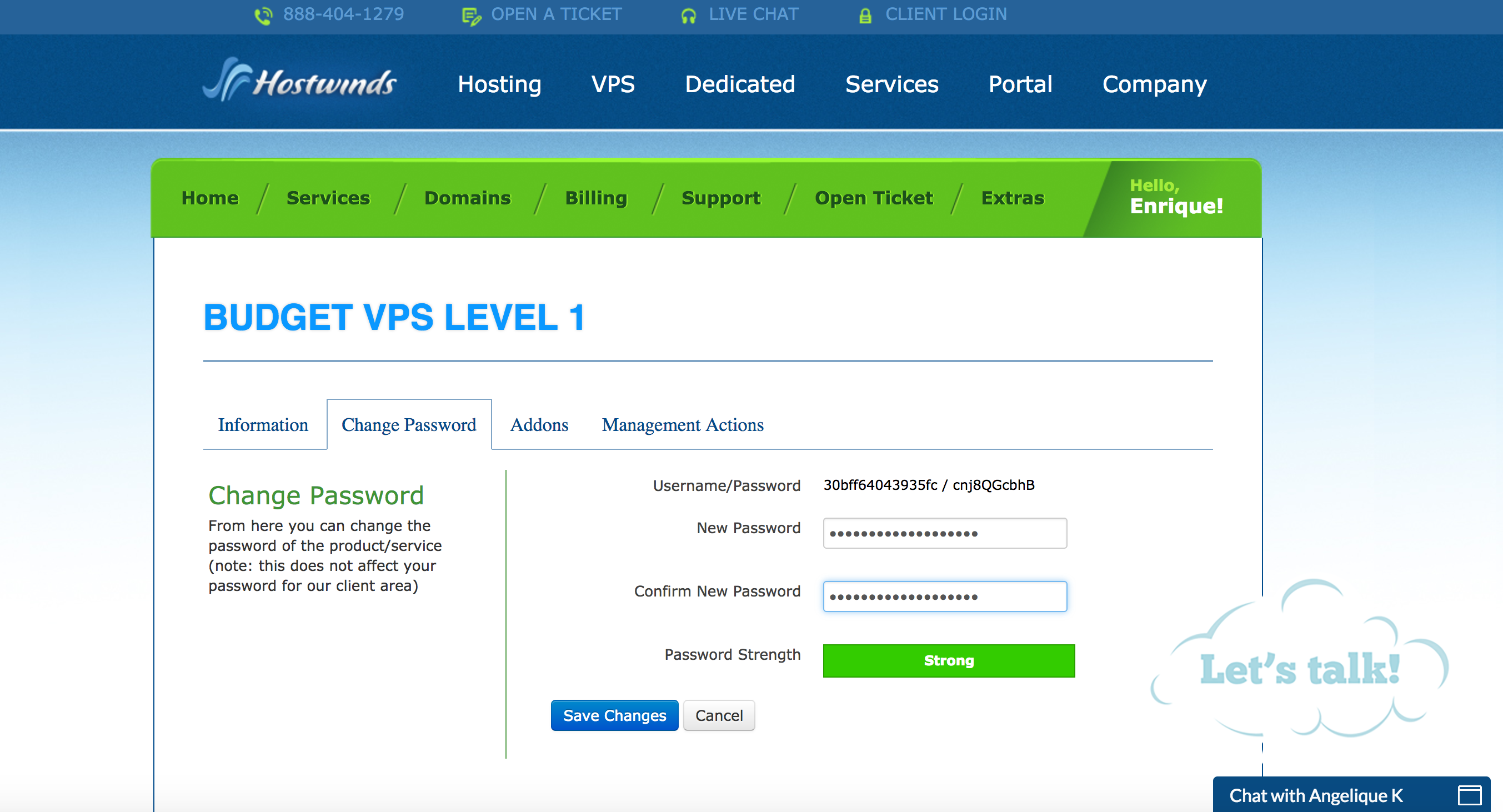Click the ticket icon beside Open a Ticket
The width and height of the screenshot is (1503, 812).
pyautogui.click(x=472, y=16)
